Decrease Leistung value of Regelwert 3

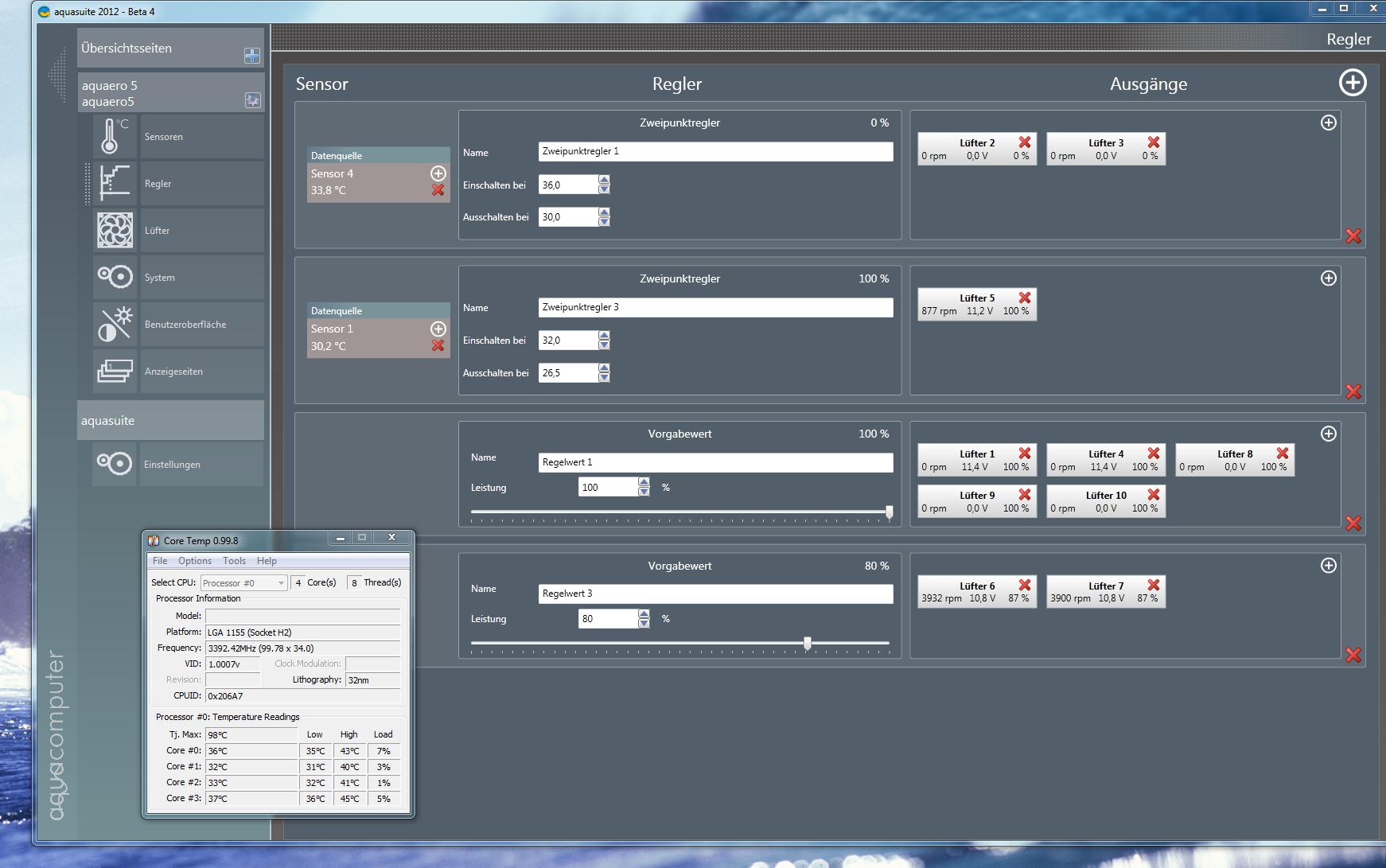pyautogui.click(x=644, y=624)
